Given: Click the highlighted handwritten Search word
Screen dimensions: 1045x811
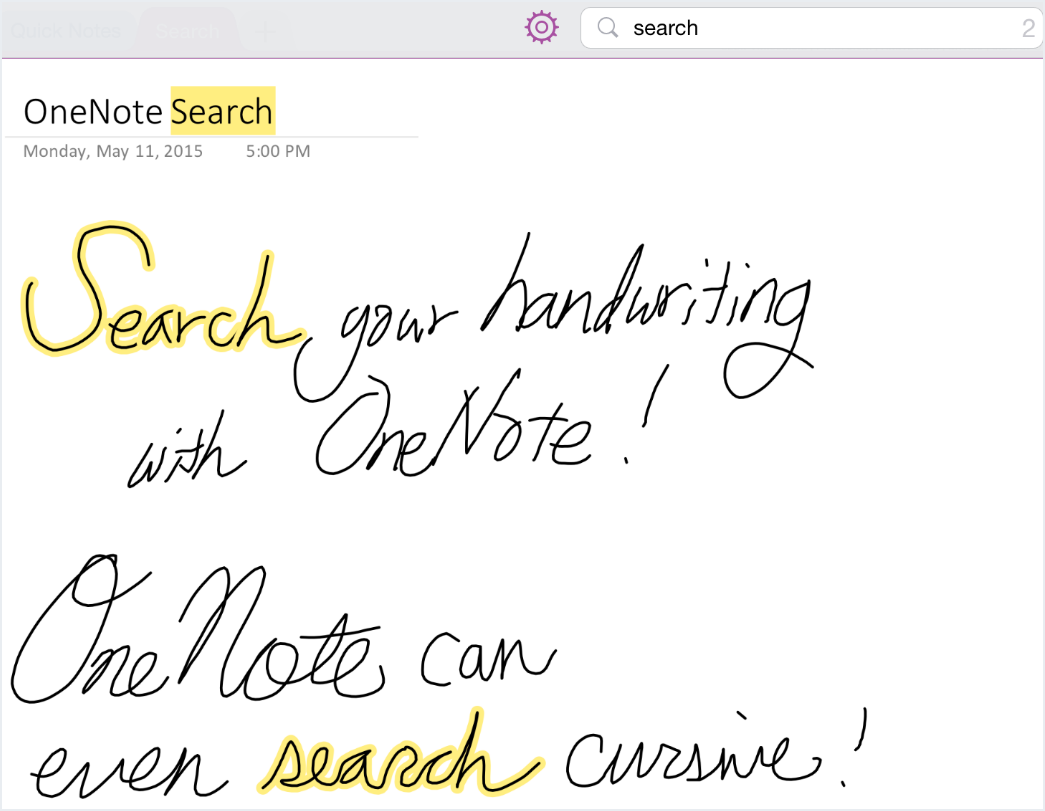Looking at the screenshot, I should pos(155,300).
